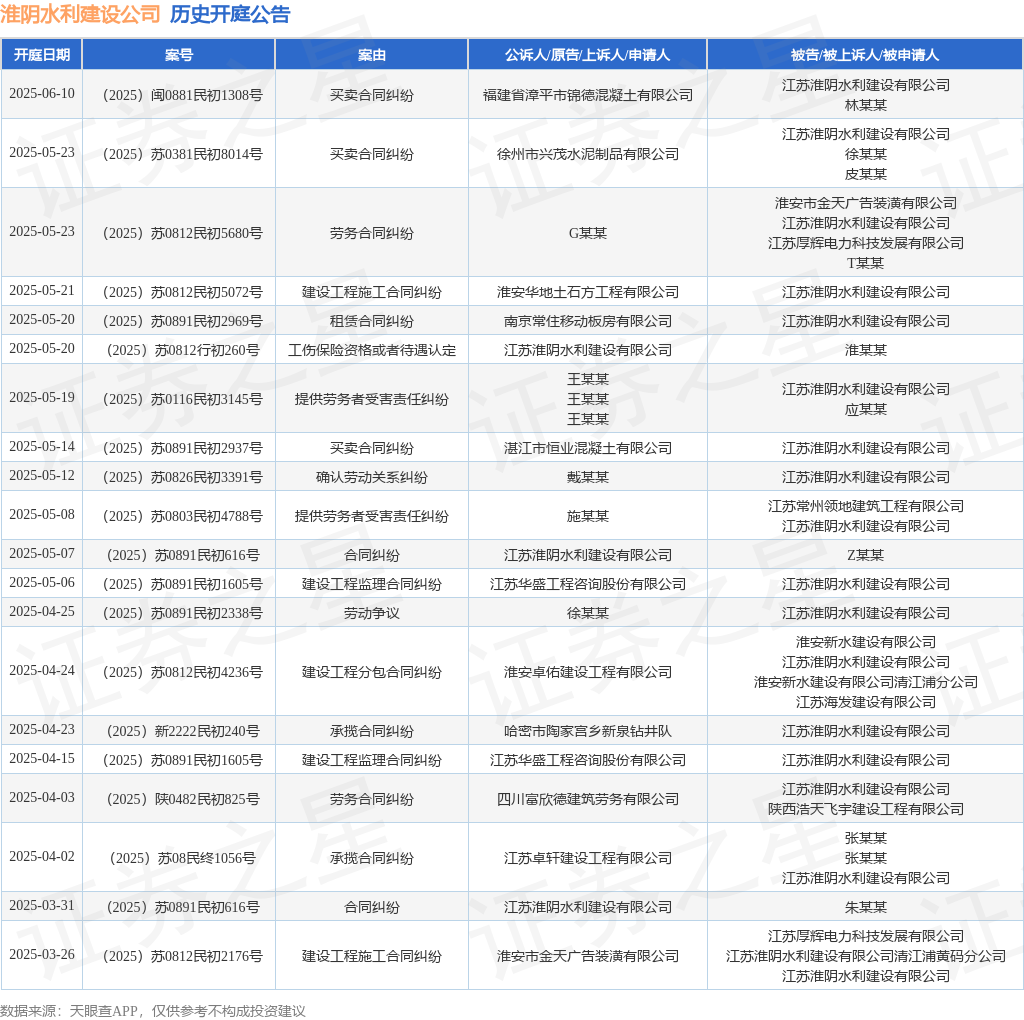Click defendant name 应某某
The image size is (1024, 1020).
click(x=865, y=409)
